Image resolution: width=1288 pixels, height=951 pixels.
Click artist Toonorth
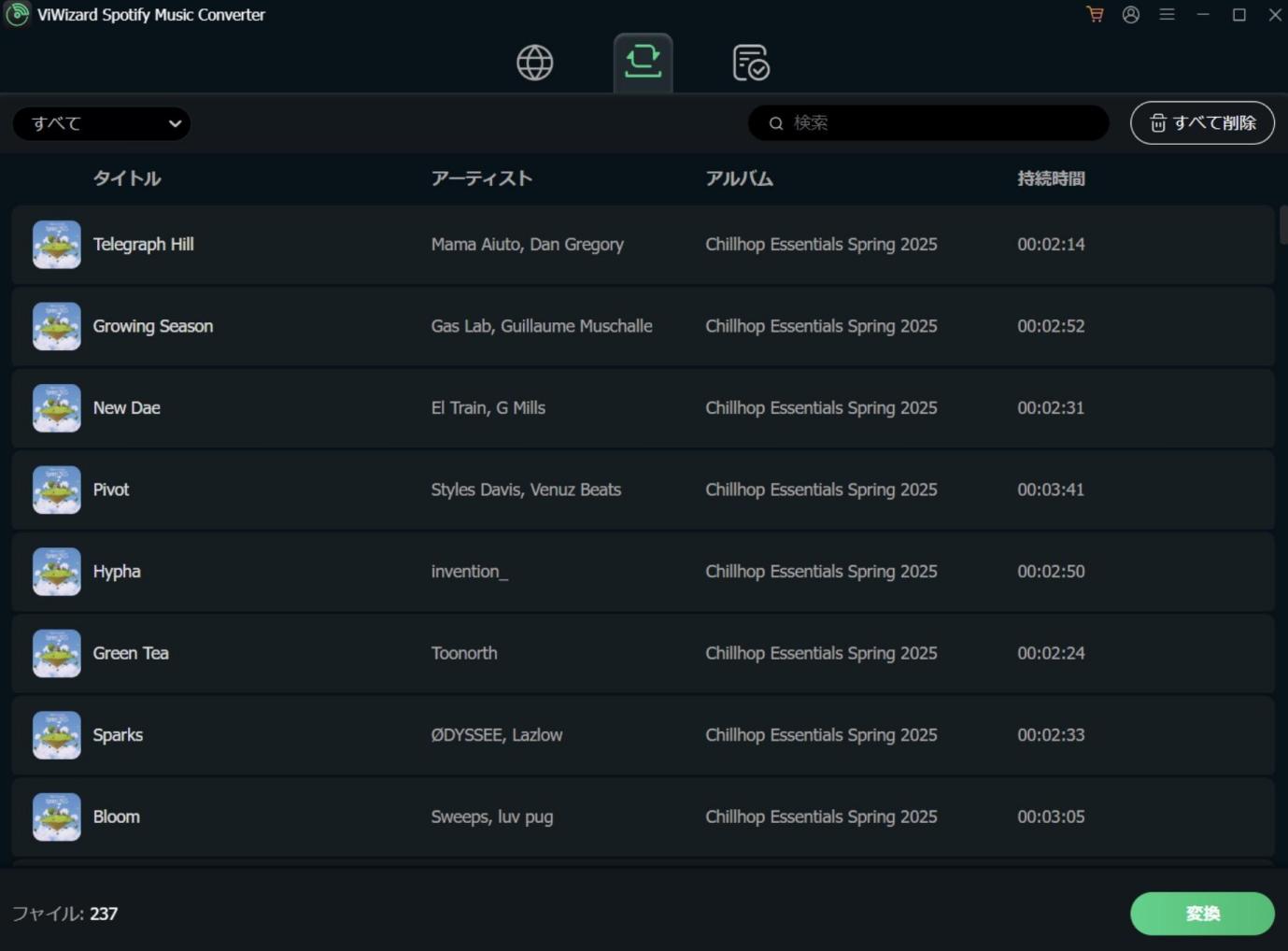[x=464, y=653]
